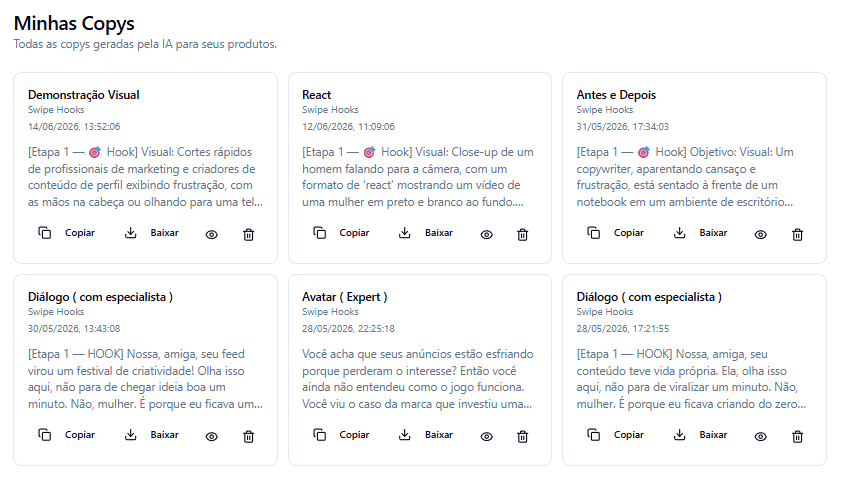The width and height of the screenshot is (843, 483).
Task: Click trash icon on Avatar ( Expert ) card
Action: tap(523, 436)
